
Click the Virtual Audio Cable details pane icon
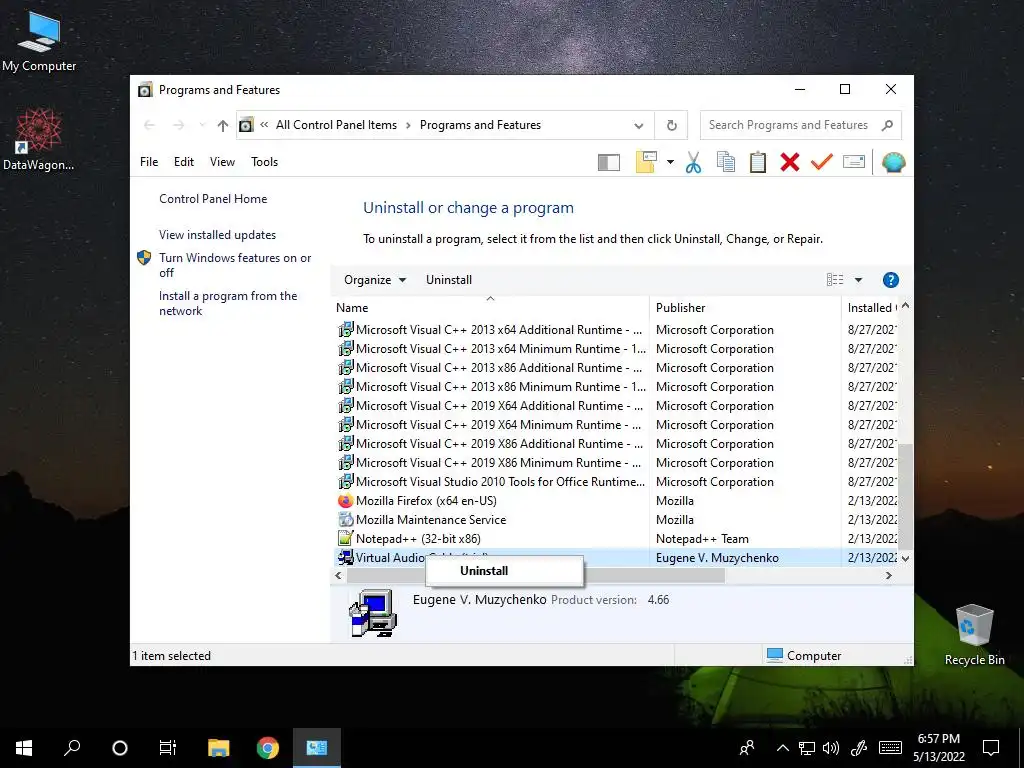pyautogui.click(x=373, y=613)
